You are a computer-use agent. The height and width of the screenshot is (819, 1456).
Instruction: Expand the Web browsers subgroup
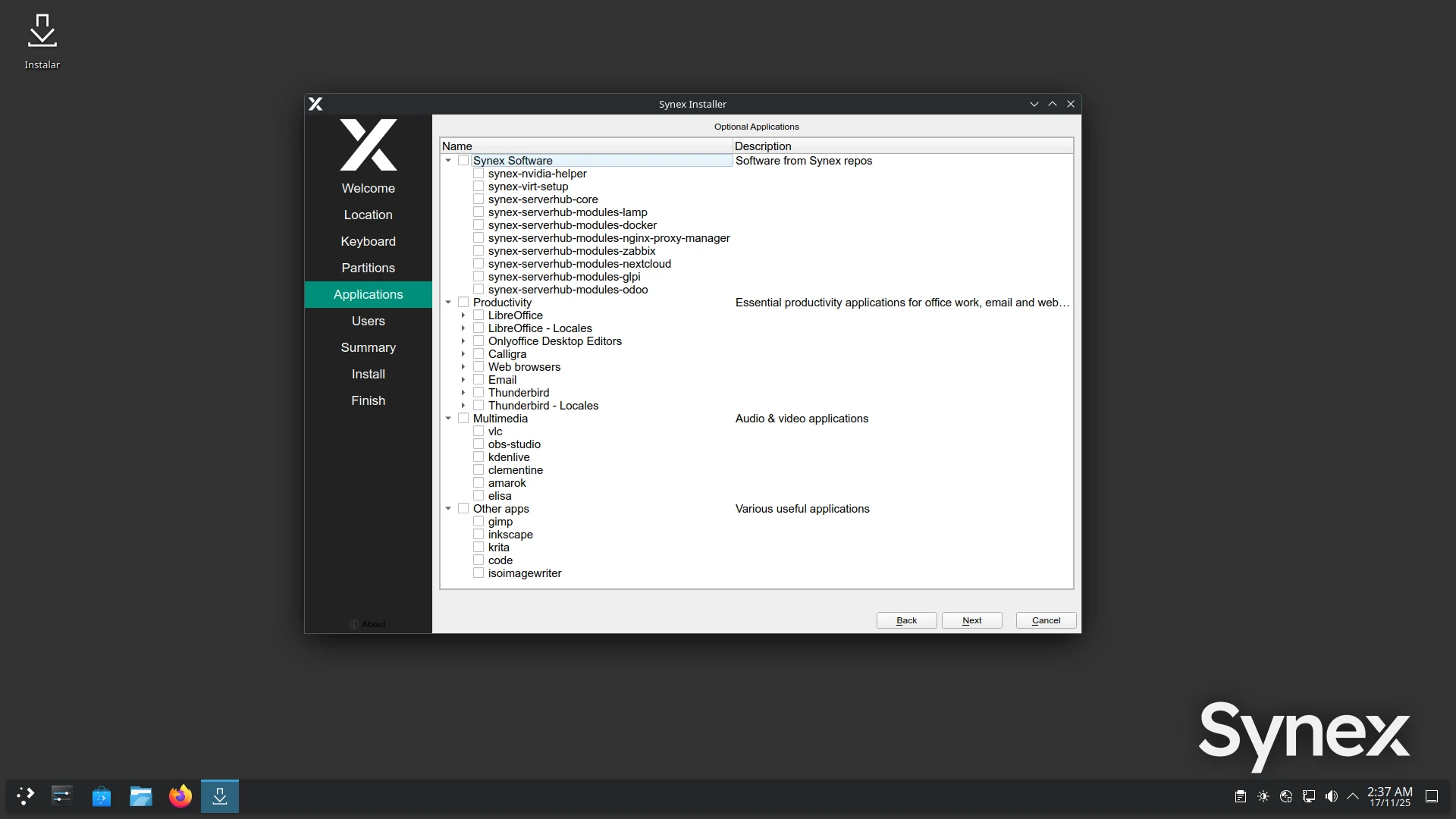[x=463, y=367]
